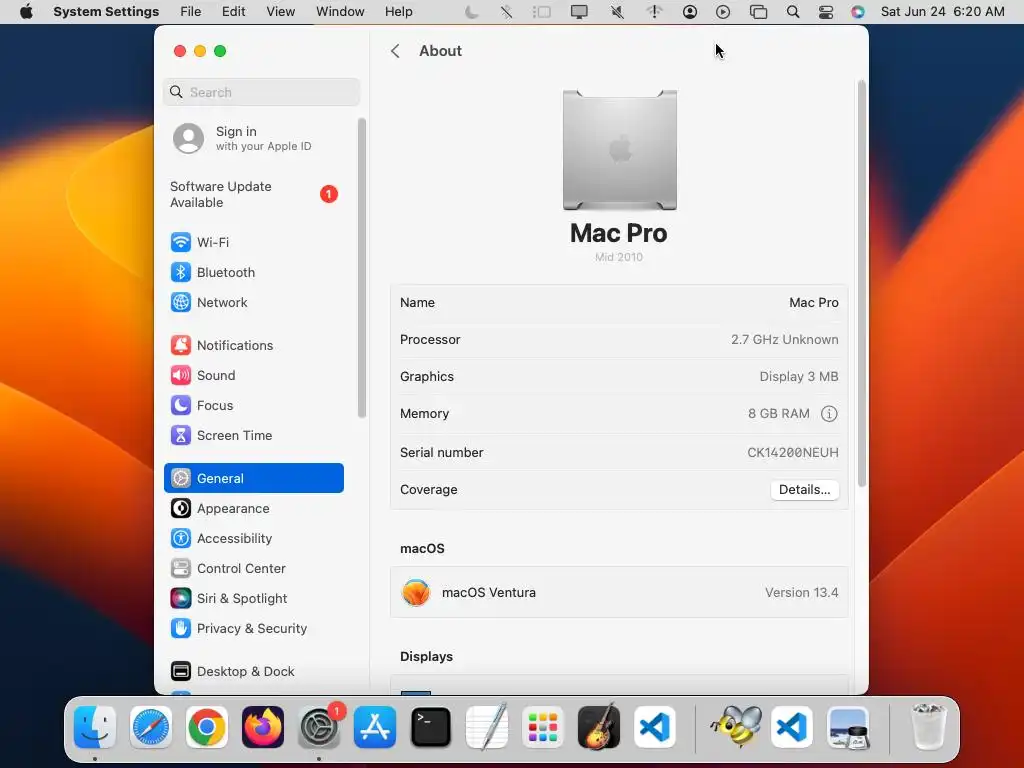Image resolution: width=1024 pixels, height=768 pixels.
Task: Open TextEdit from the Dock
Action: point(487,727)
